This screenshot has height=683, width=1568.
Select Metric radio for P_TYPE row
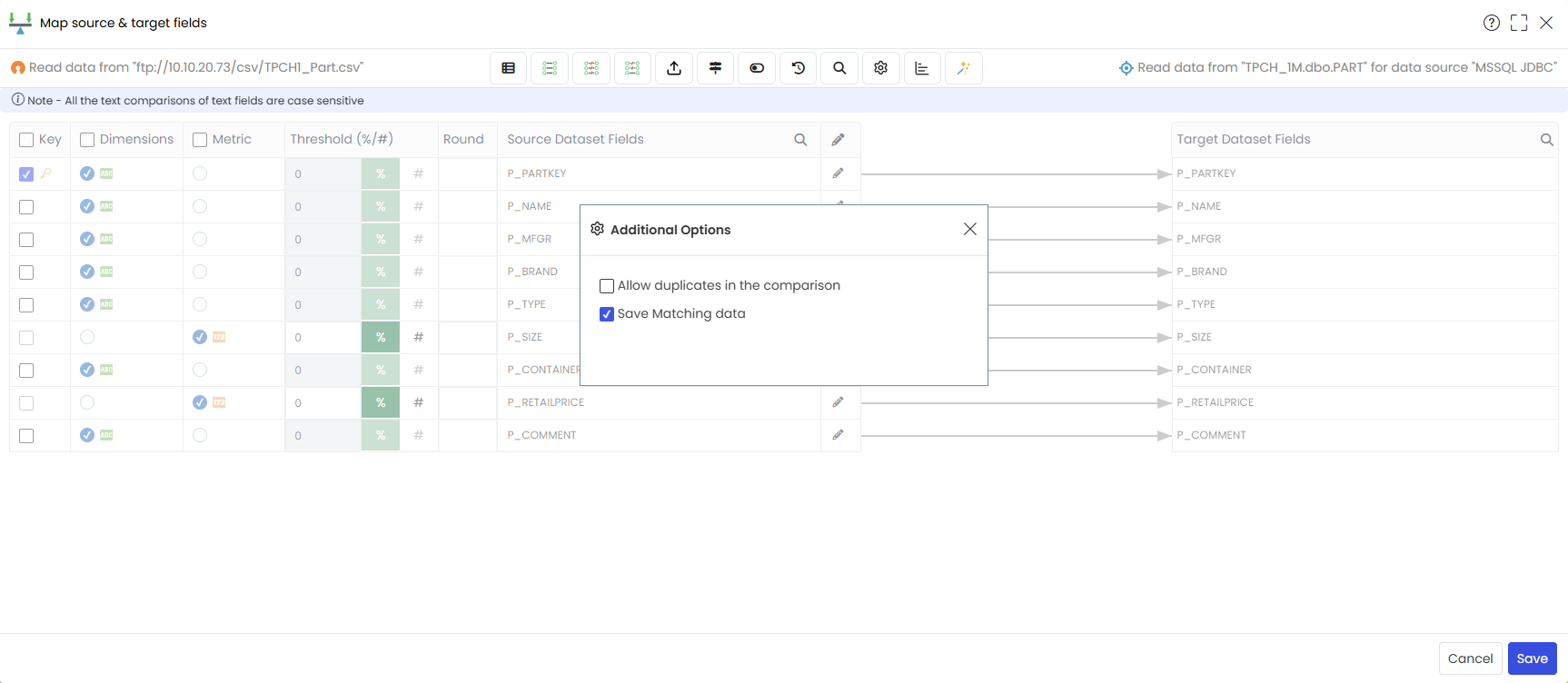click(200, 304)
